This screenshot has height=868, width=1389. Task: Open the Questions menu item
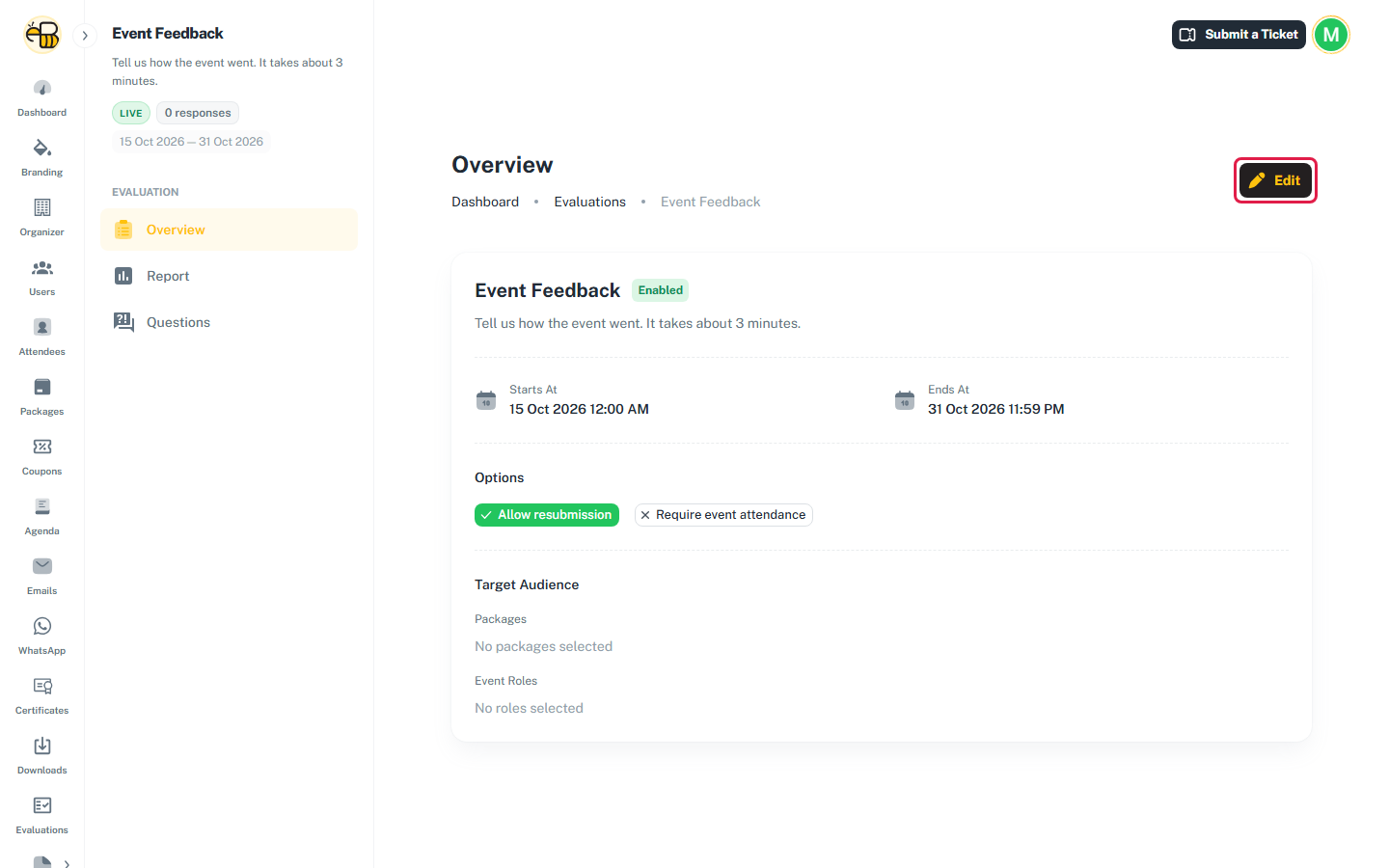(x=230, y=322)
